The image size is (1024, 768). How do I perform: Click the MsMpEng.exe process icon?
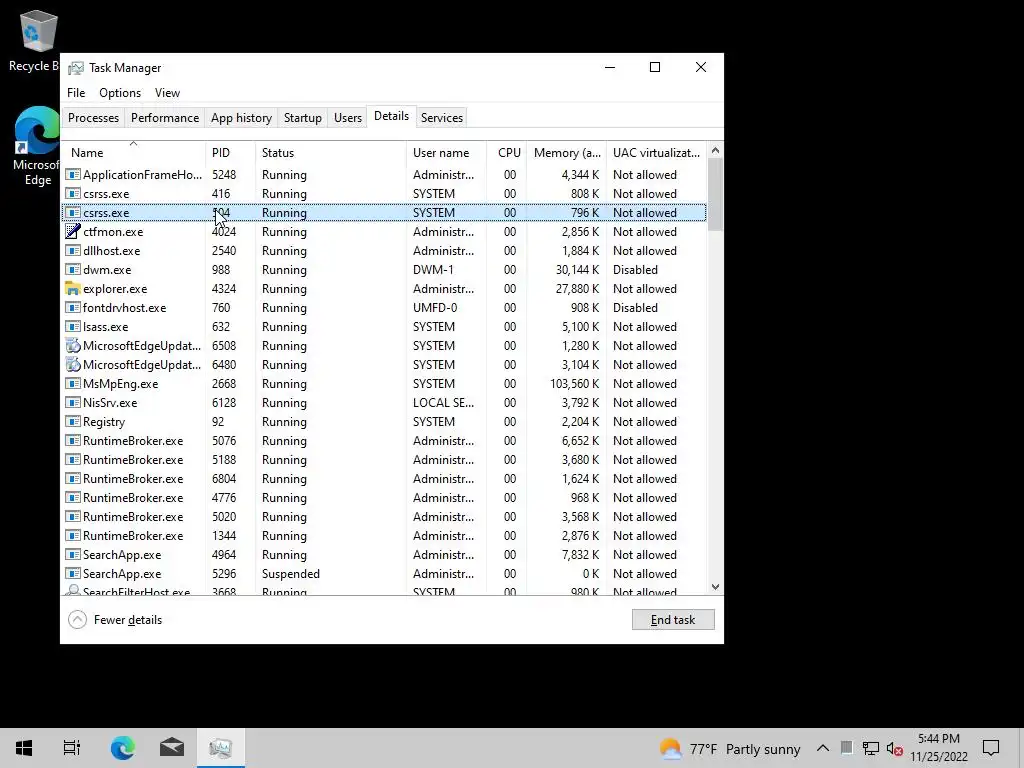tap(73, 383)
